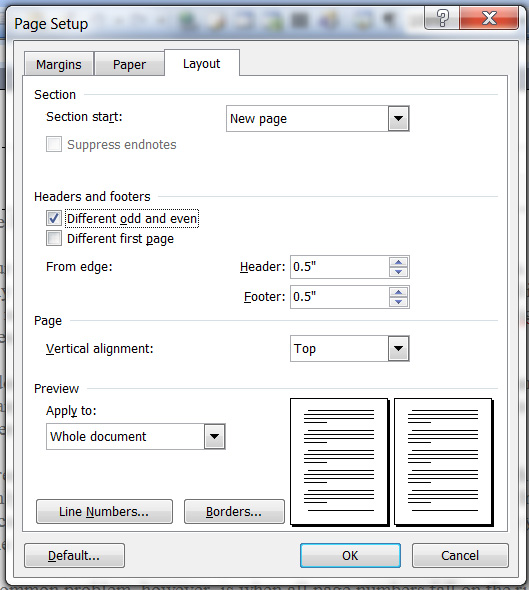Click the right preview page thumbnail

443,461
